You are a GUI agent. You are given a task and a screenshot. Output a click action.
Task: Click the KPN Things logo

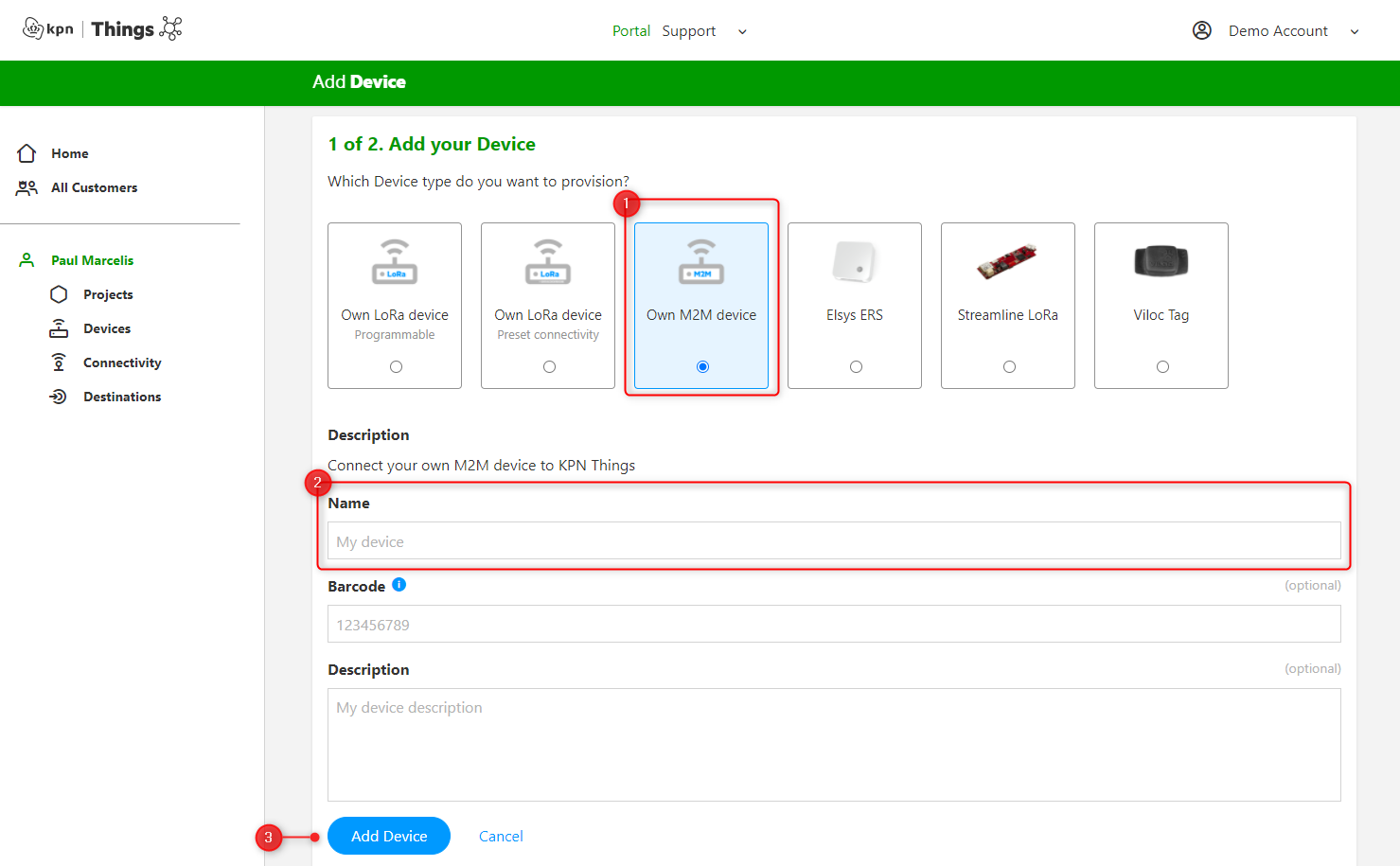101,29
